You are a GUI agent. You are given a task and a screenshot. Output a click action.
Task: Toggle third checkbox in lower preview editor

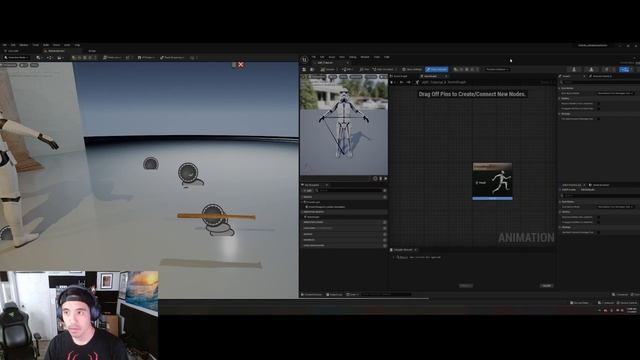tap(599, 232)
